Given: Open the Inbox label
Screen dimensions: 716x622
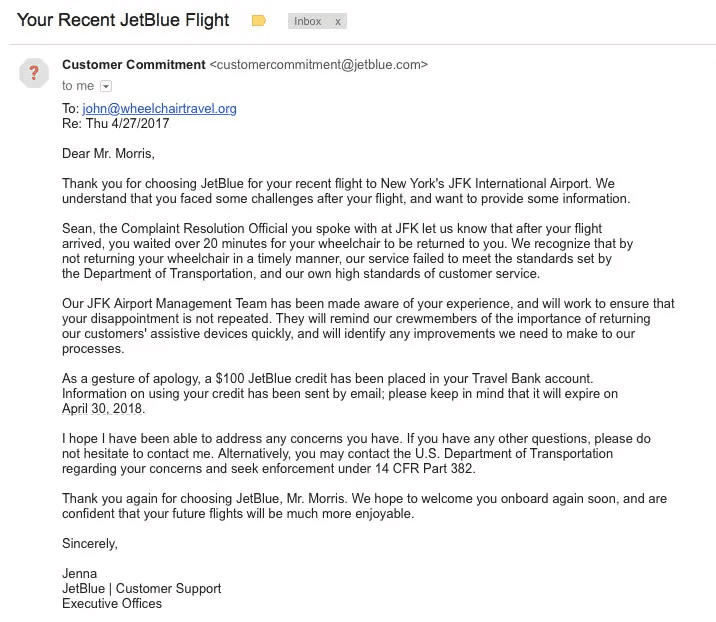Looking at the screenshot, I should tap(308, 21).
